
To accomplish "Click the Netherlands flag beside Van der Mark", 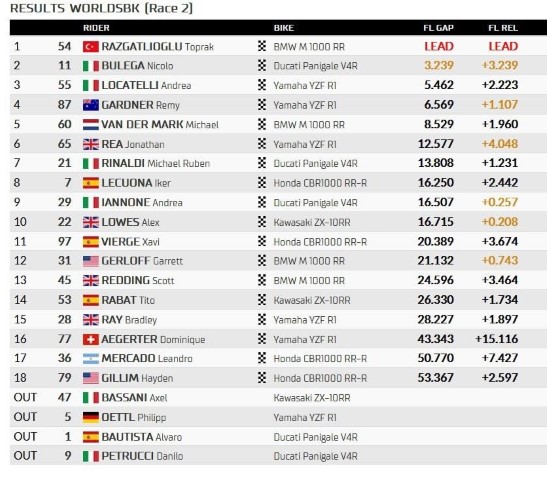I will tap(91, 125).
